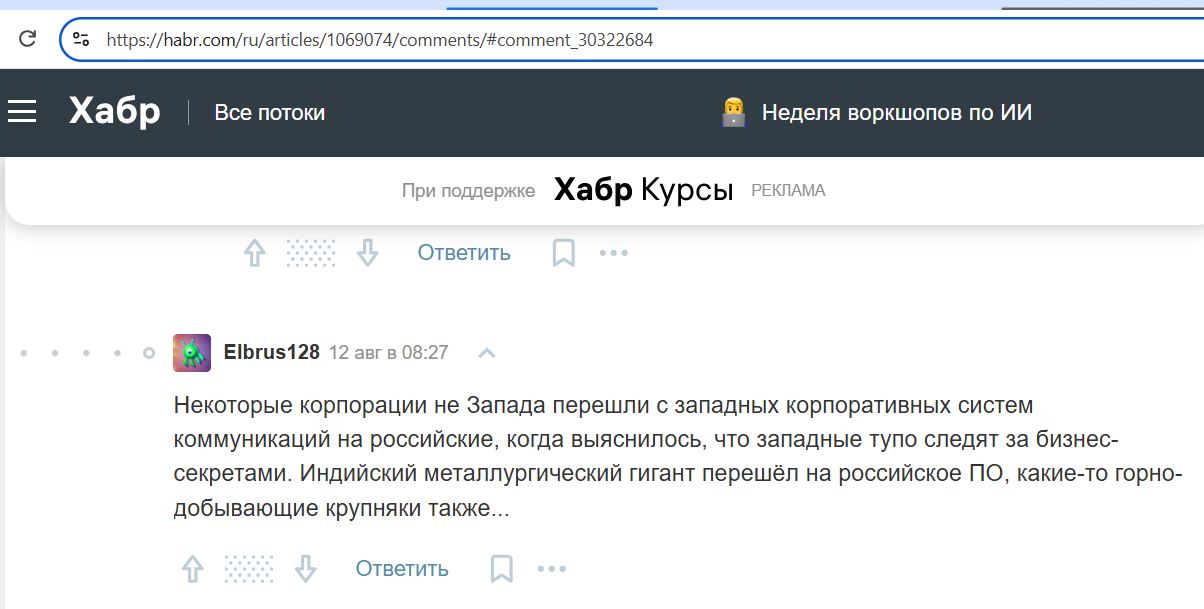1204x609 pixels.
Task: Reload the page with browser refresh icon
Action: [x=27, y=39]
